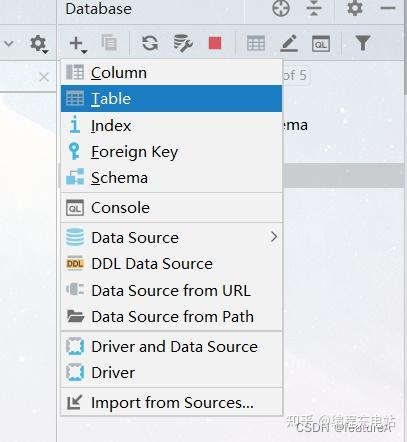
Task: Click the red Stop square icon
Action: tap(215, 43)
